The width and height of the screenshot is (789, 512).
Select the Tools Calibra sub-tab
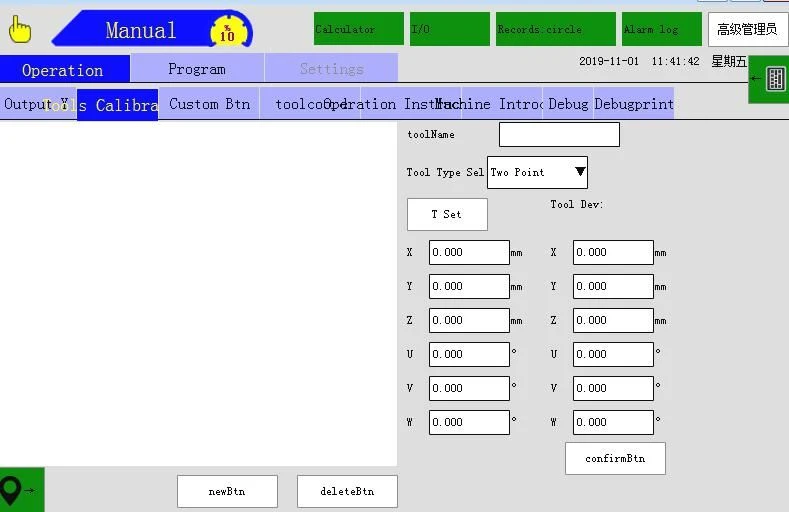[117, 105]
